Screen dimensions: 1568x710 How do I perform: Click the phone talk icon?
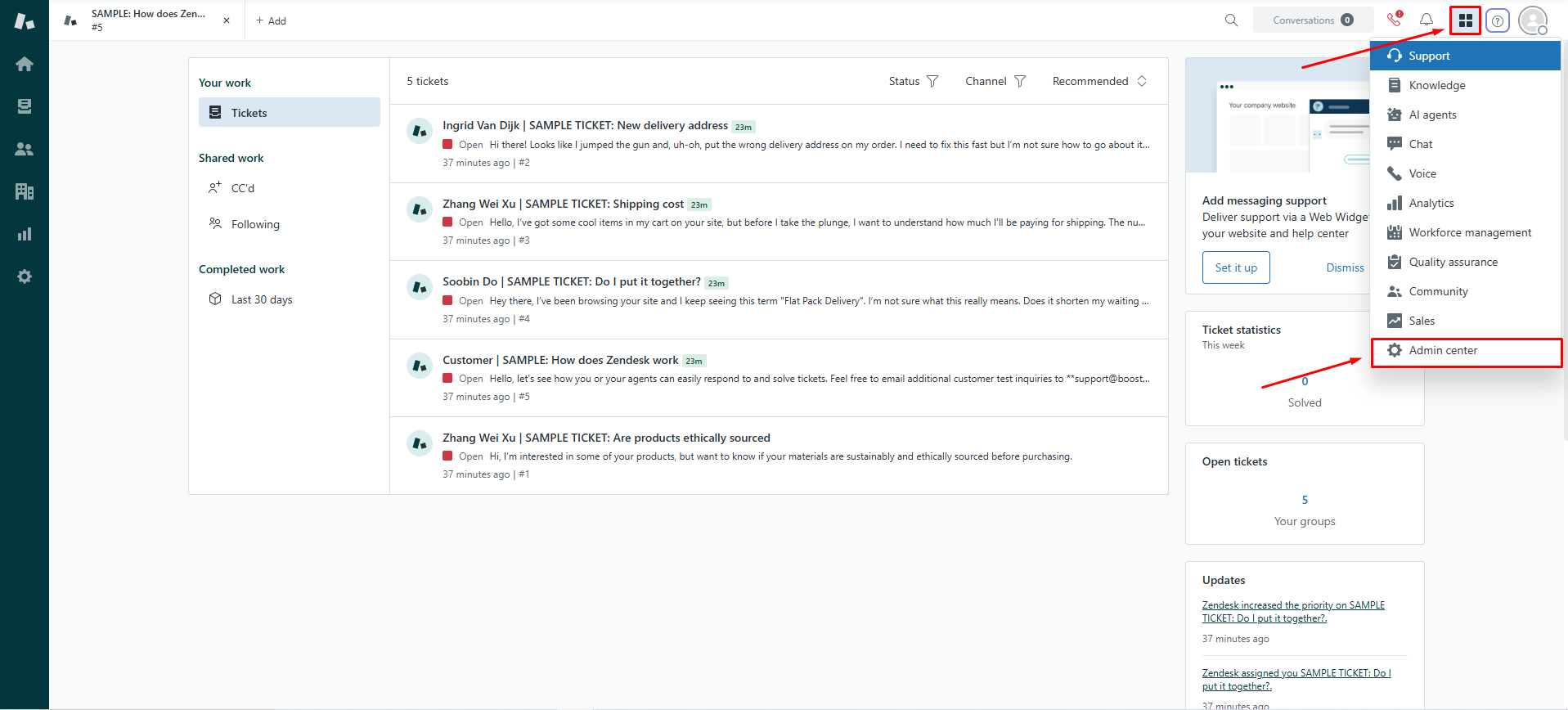[1395, 20]
